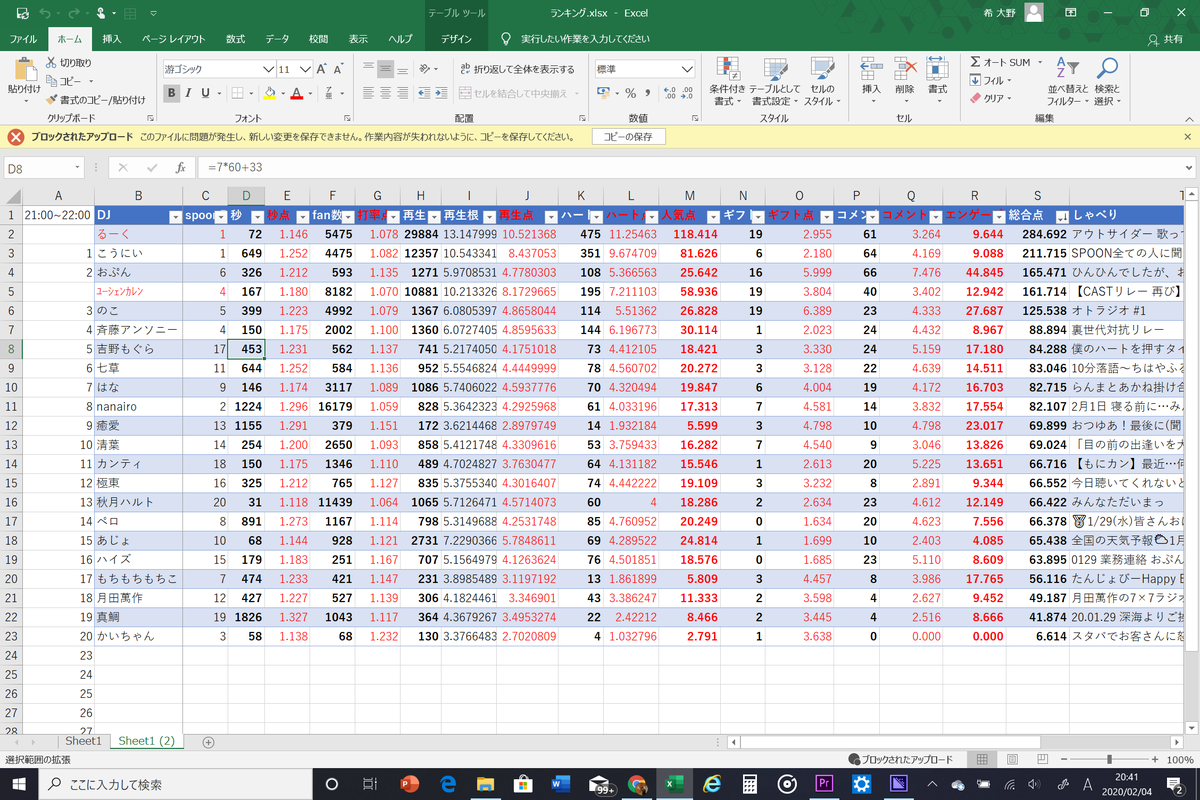
Task: Switch to Page Layout view in status bar
Action: [x=1012, y=760]
